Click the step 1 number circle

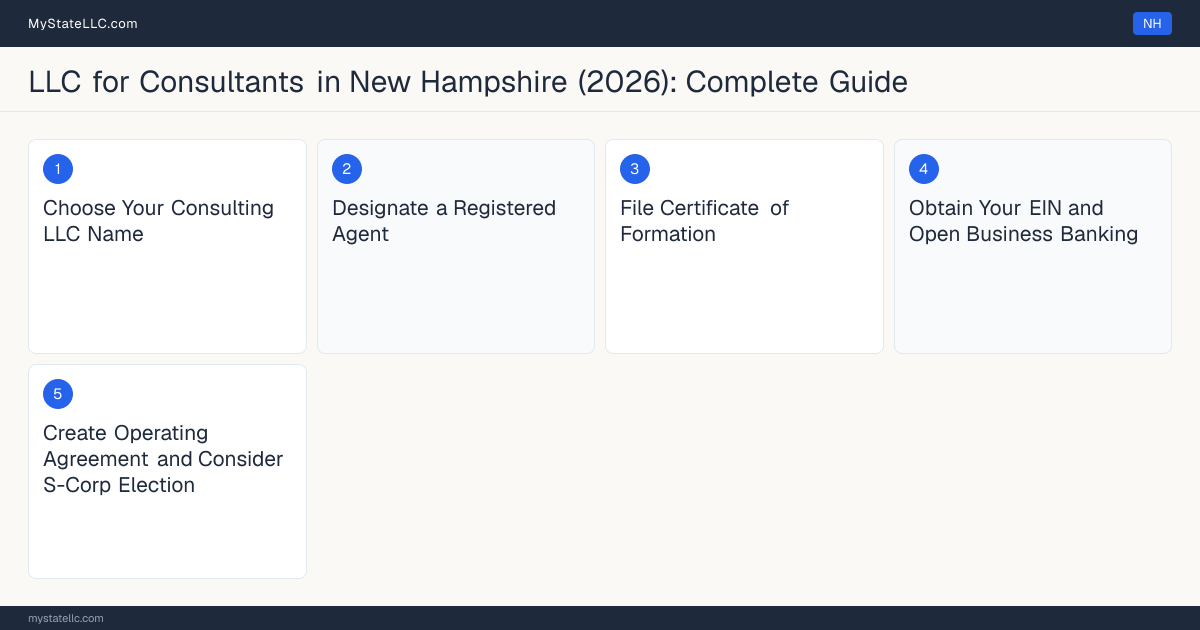[58, 169]
